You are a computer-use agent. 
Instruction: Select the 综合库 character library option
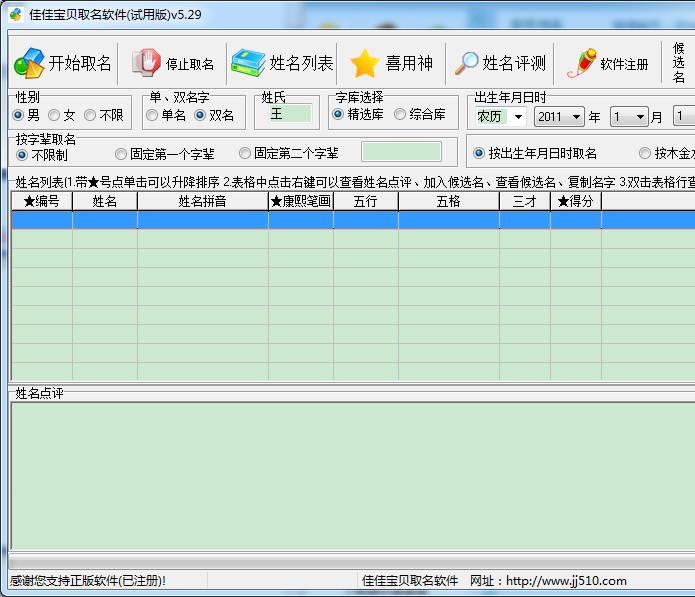click(x=400, y=114)
